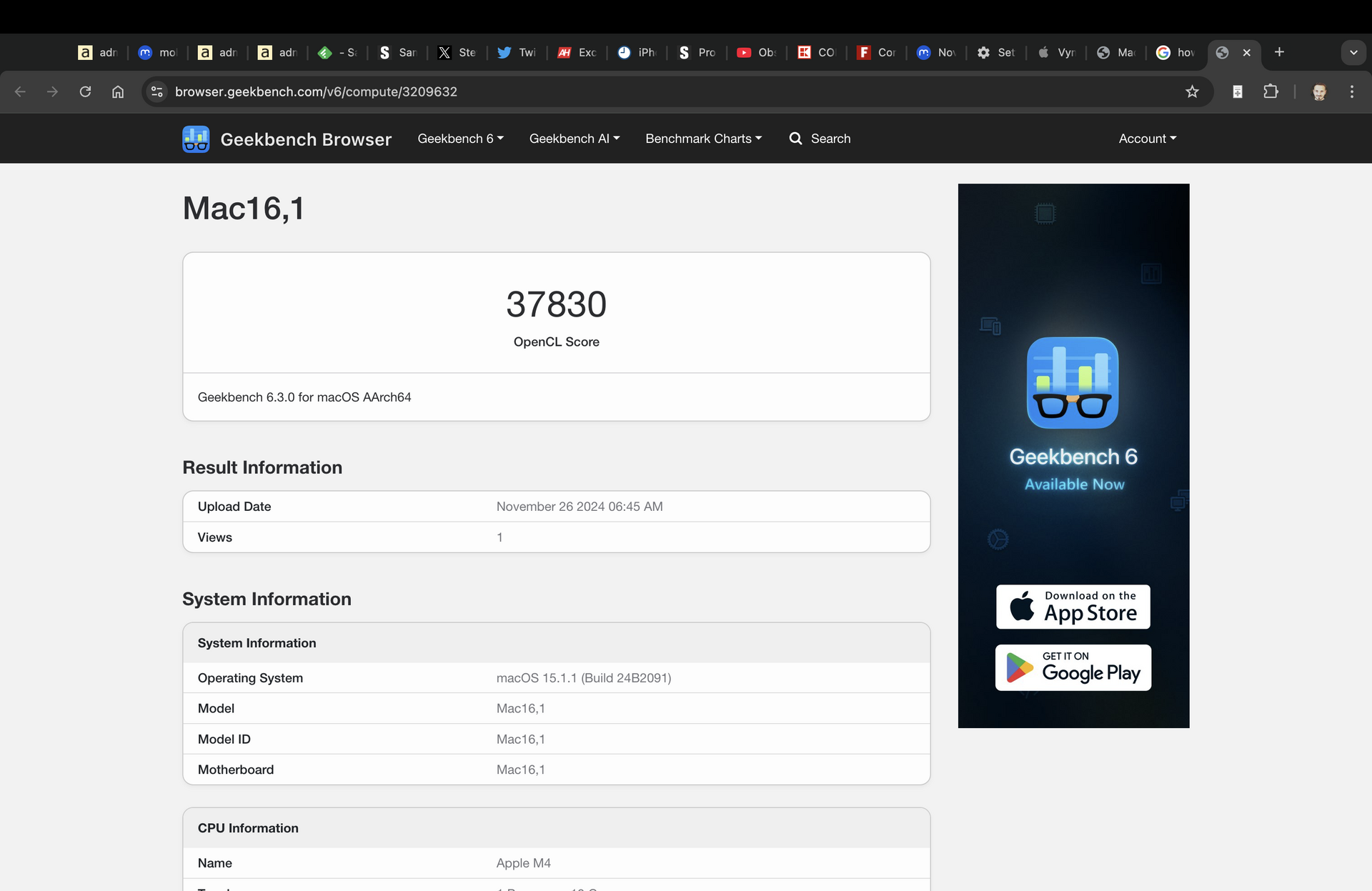Expand the Geekbench 6 dropdown menu
Screen dimensions: 1372x891
point(460,139)
